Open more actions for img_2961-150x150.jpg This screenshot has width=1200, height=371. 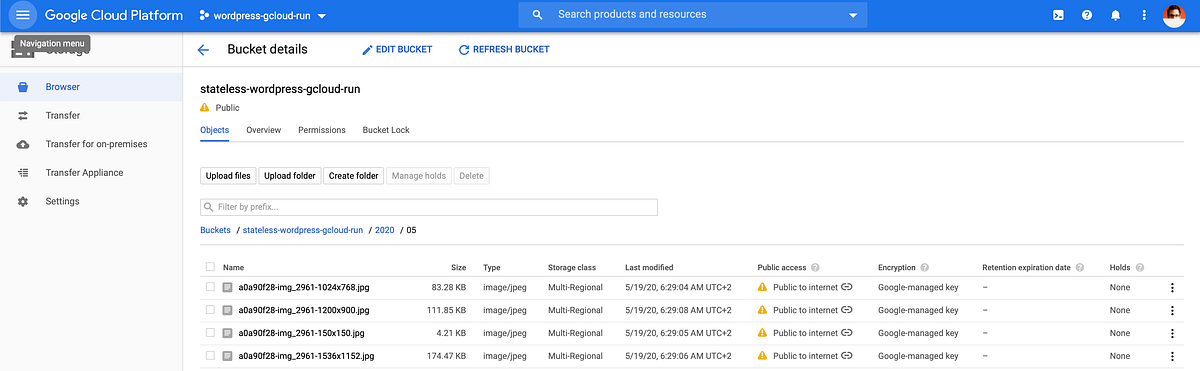pyautogui.click(x=1172, y=333)
